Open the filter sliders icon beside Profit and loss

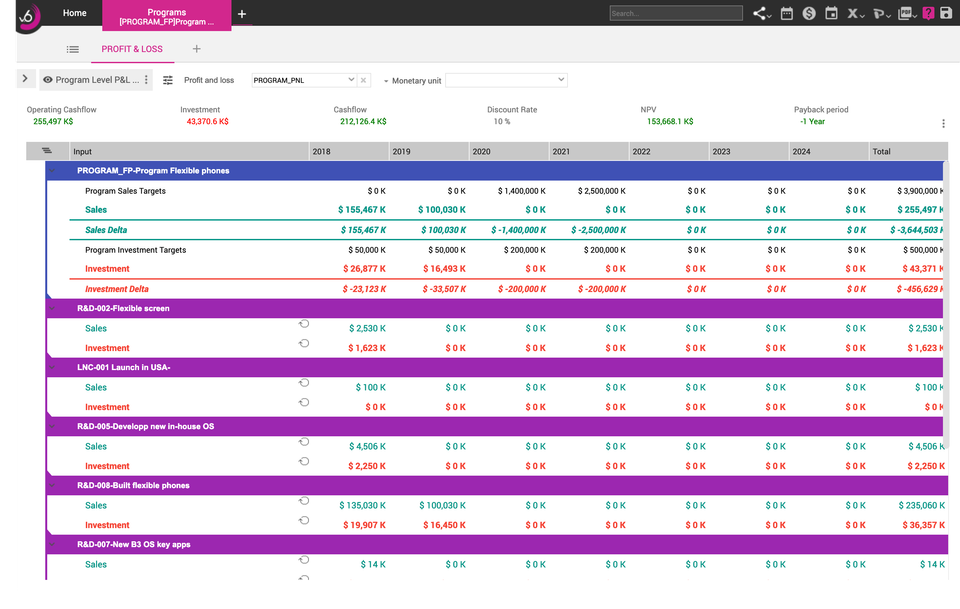coord(168,79)
